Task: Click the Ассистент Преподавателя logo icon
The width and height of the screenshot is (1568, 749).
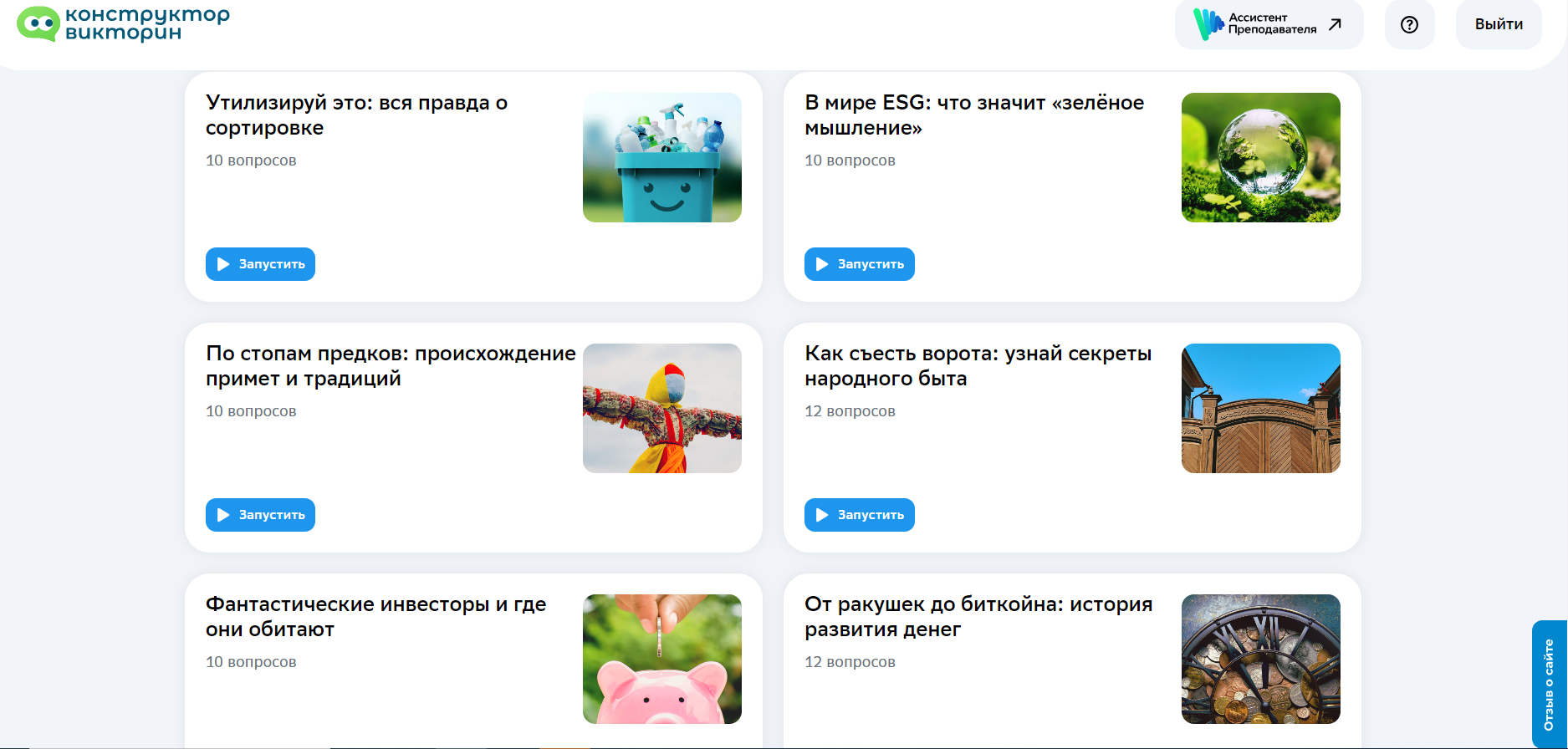Action: coord(1208,24)
